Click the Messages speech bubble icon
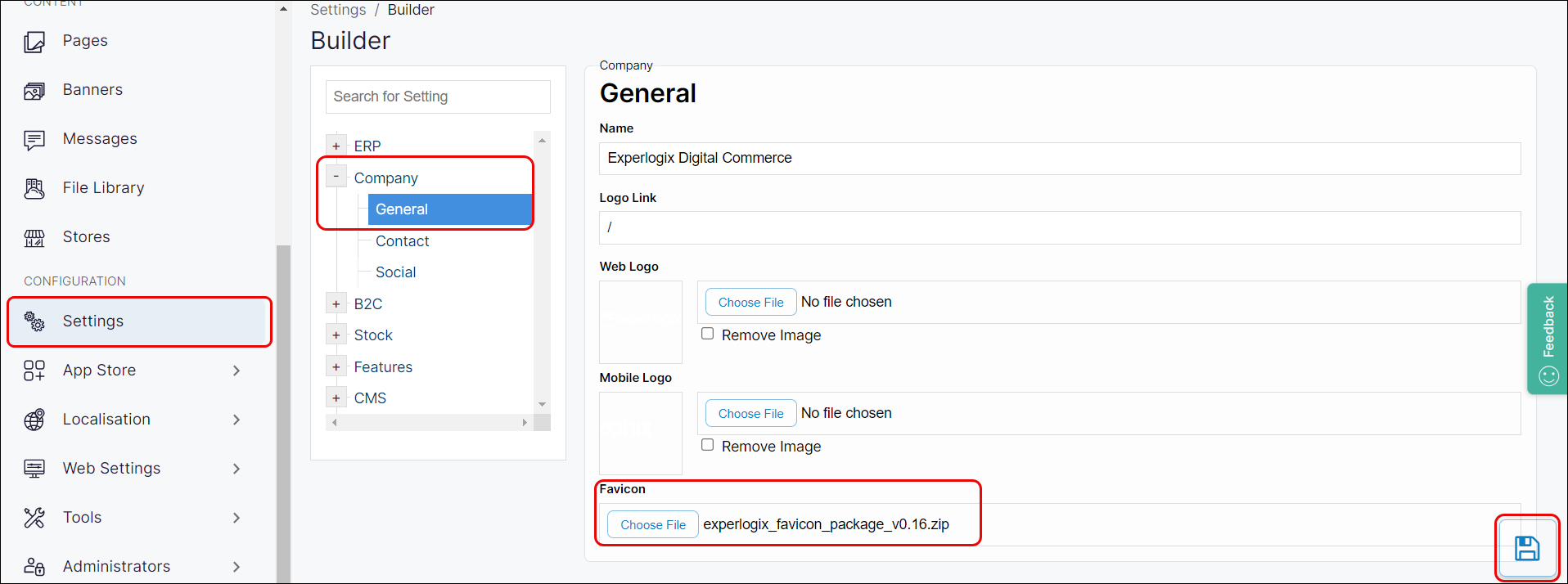This screenshot has height=584, width=1568. [34, 140]
